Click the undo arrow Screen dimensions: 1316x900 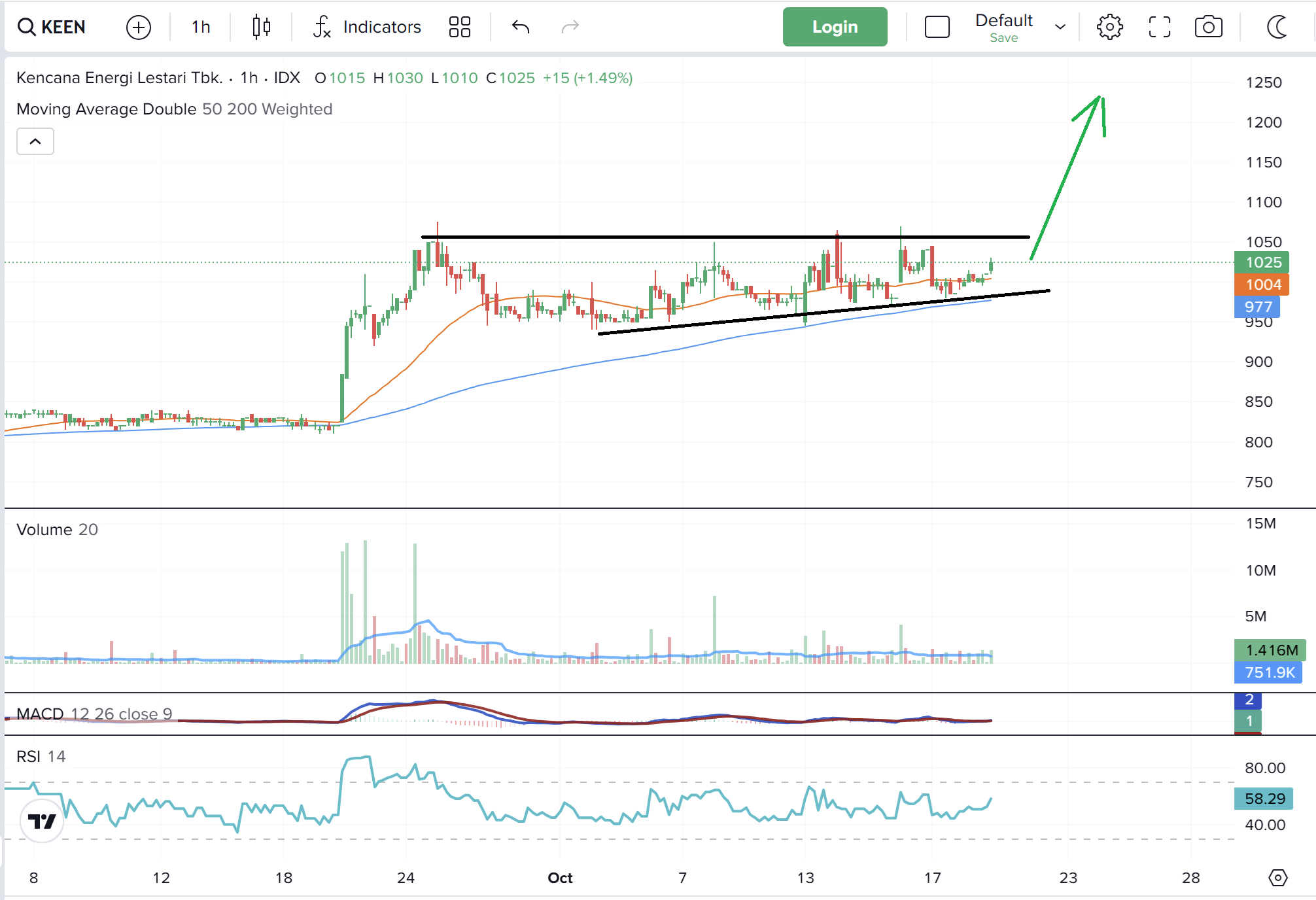pyautogui.click(x=521, y=27)
